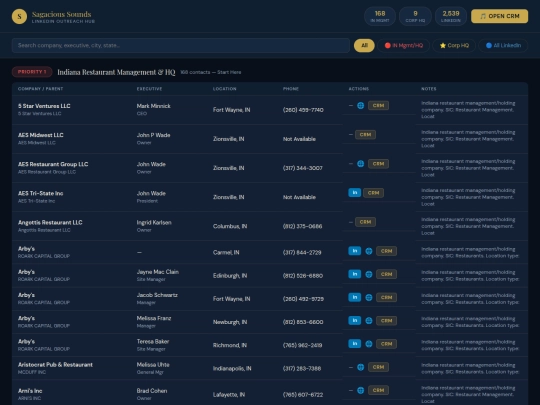Click the Sagacious Sounds logo circle

click(19, 16)
